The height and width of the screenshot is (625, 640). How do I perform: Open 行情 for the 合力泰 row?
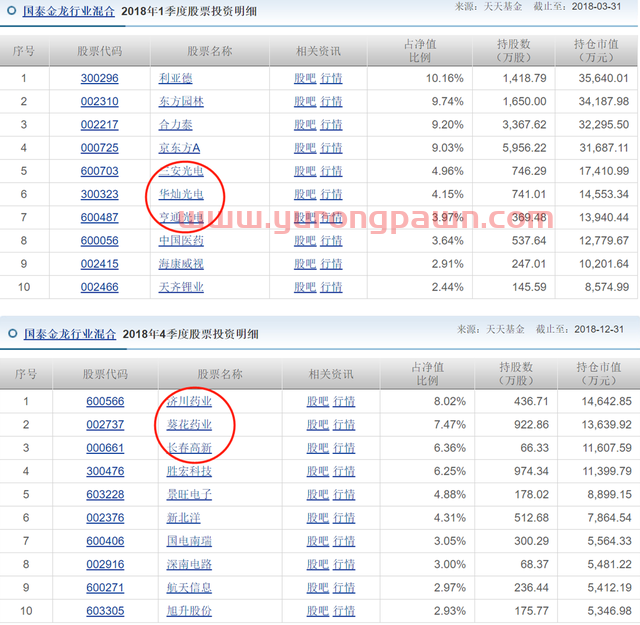tap(331, 125)
